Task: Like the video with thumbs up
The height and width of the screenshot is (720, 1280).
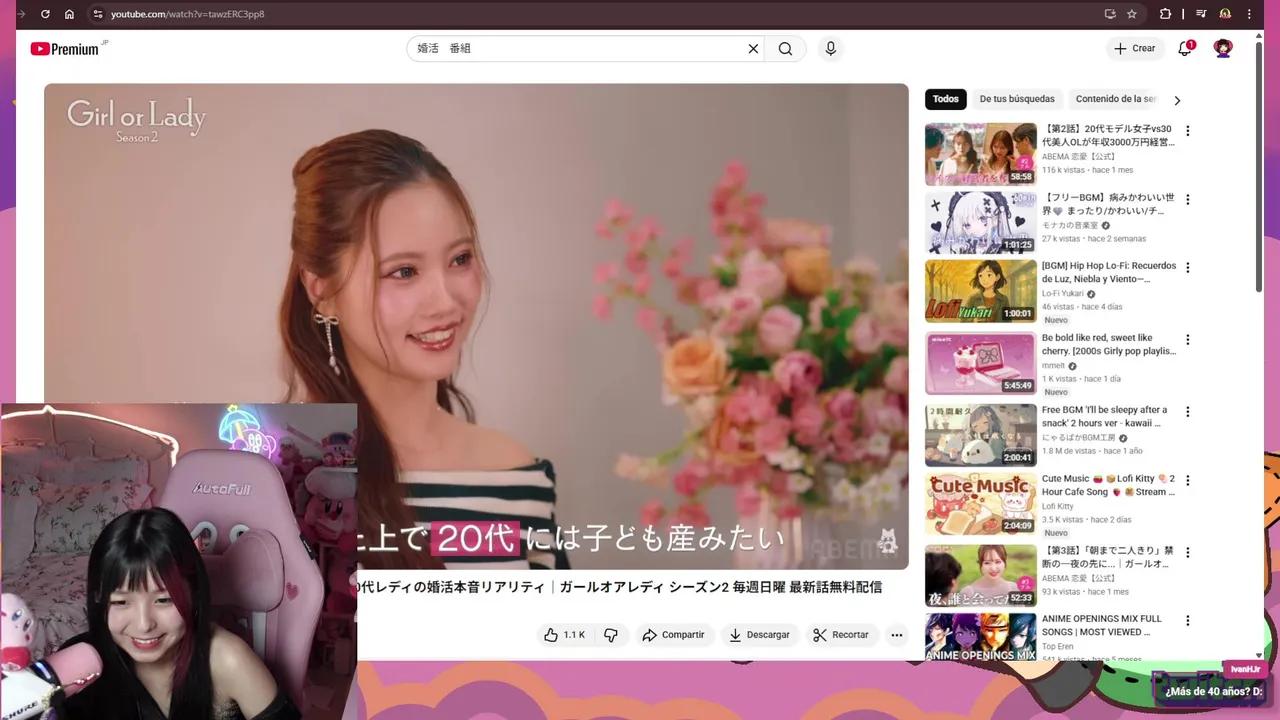Action: pos(564,635)
